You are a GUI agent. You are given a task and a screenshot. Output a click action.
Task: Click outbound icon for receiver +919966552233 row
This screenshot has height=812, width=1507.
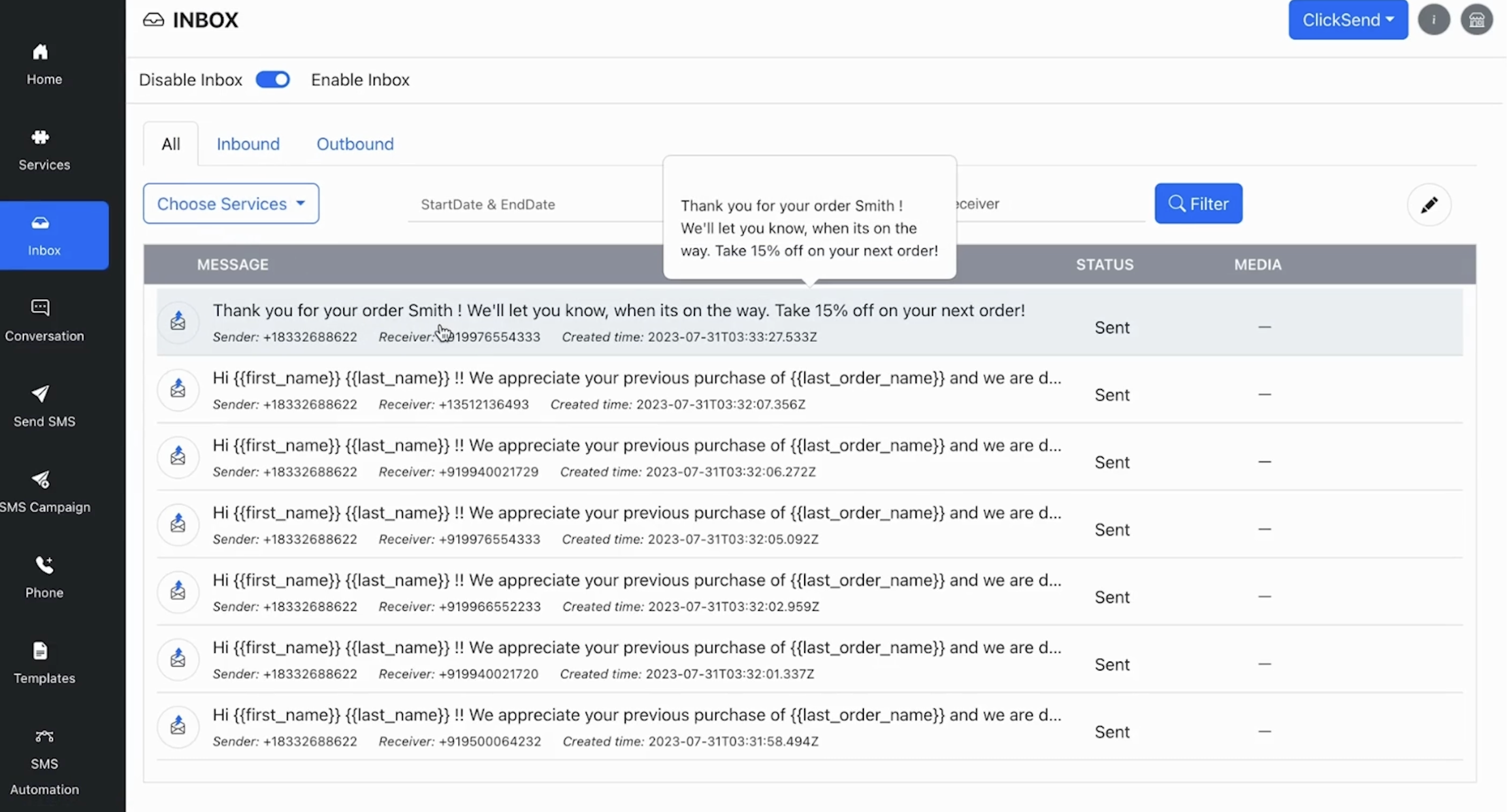(178, 591)
